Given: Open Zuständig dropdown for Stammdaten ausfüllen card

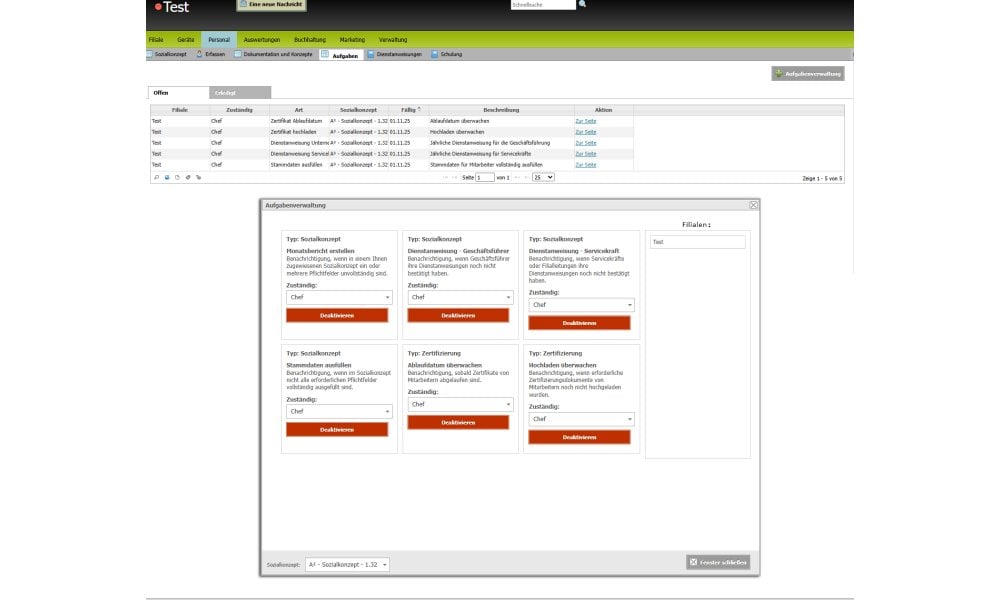Looking at the screenshot, I should click(339, 411).
